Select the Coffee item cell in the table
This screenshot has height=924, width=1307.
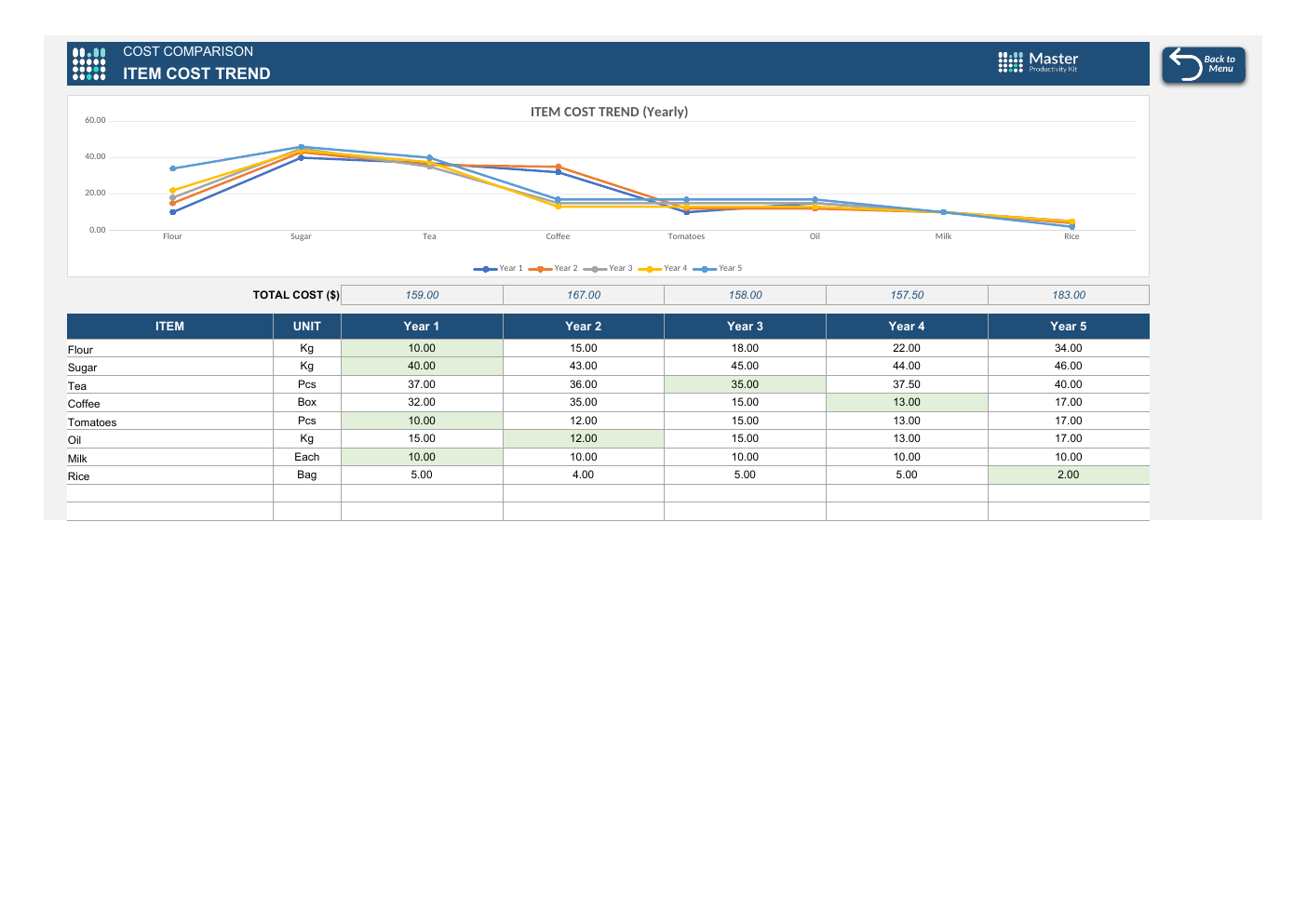(x=169, y=403)
